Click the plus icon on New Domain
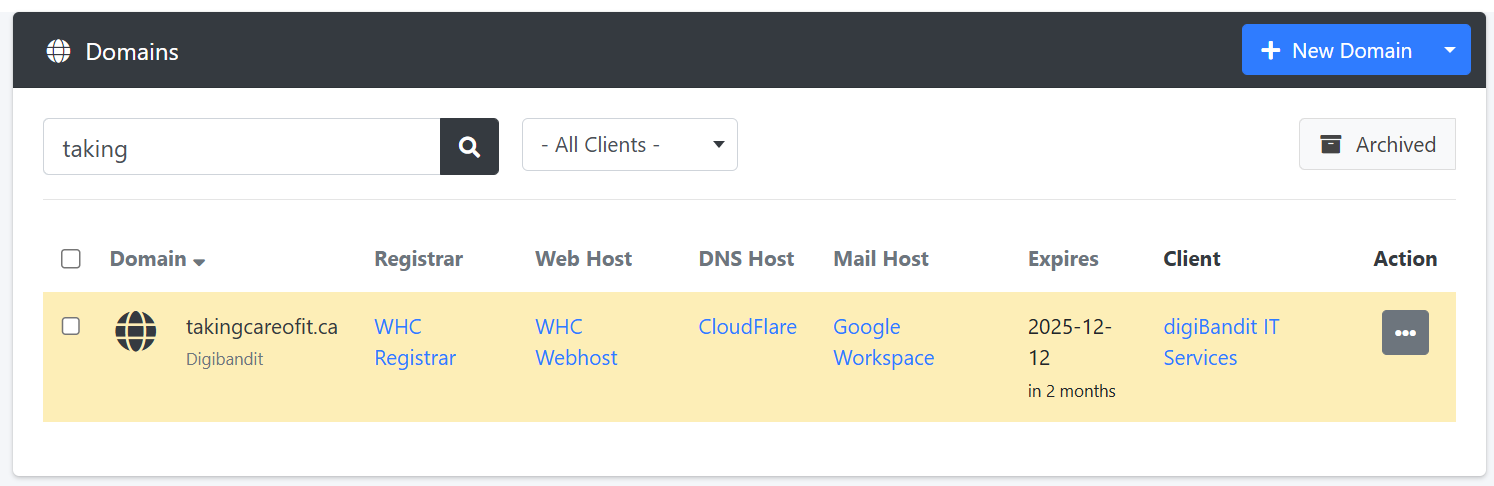Screen dimensions: 1494x486 tap(1270, 50)
